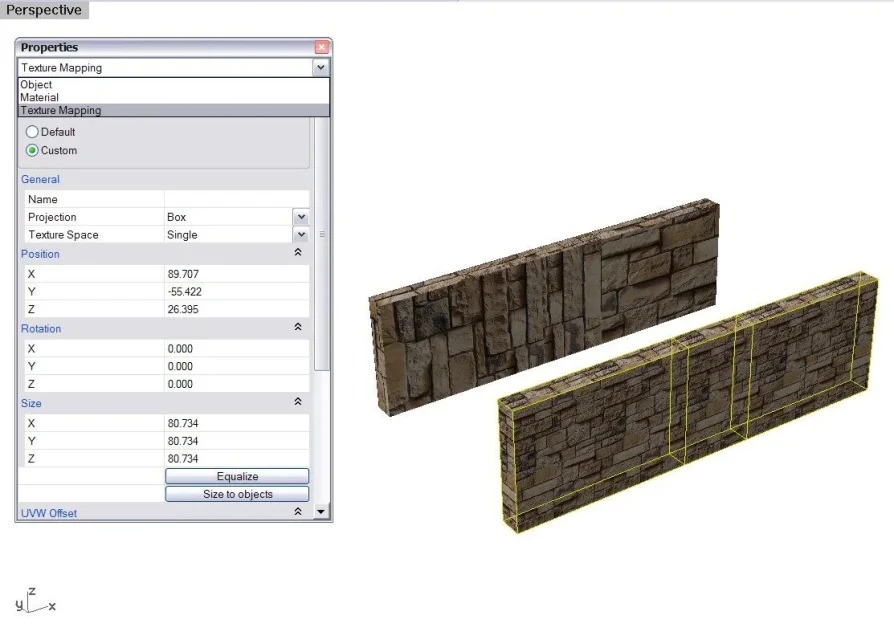This screenshot has width=894, height=640.
Task: Select Material in the dropdown list
Action: pos(174,97)
